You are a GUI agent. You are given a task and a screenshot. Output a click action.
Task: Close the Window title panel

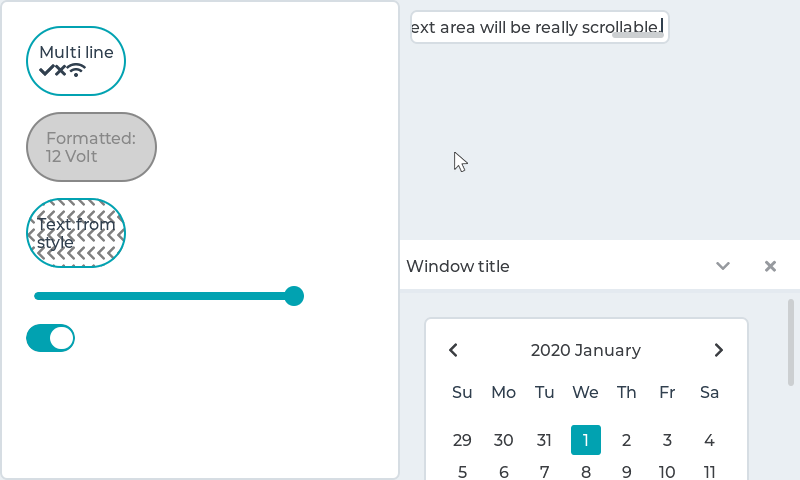(770, 266)
